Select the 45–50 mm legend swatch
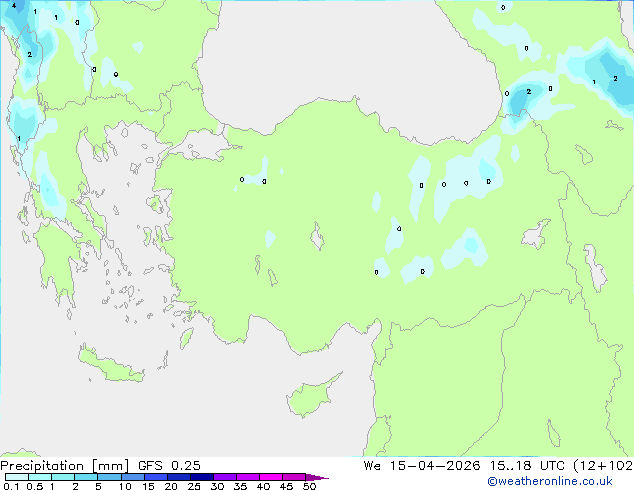634x490 pixels. 294,477
